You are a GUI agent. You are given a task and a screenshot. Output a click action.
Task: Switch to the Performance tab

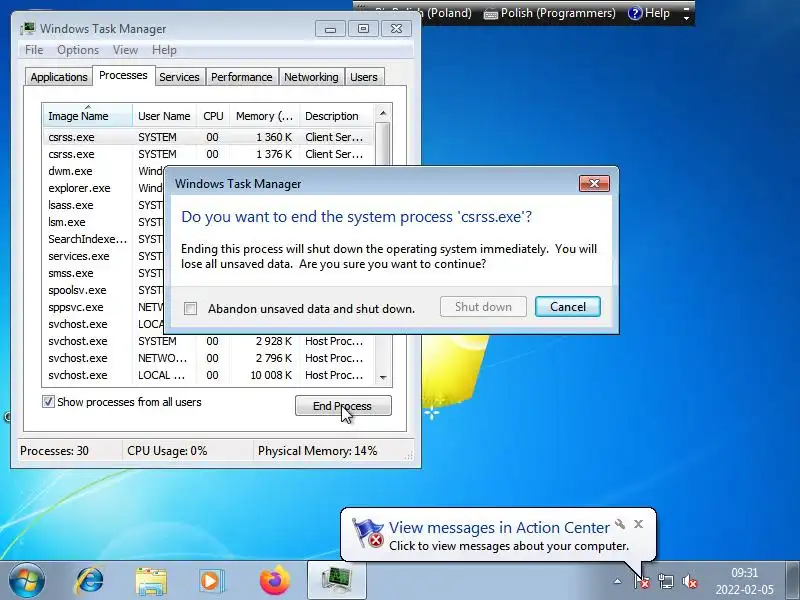click(x=242, y=77)
